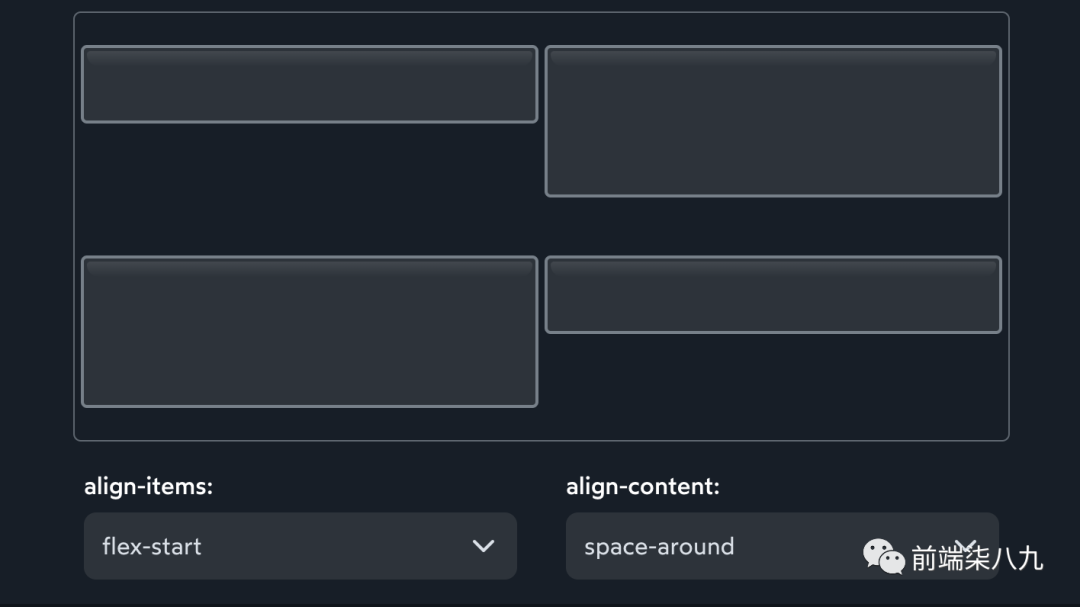Click the 前端柒八九 watermark text
Image resolution: width=1080 pixels, height=607 pixels.
pos(976,558)
